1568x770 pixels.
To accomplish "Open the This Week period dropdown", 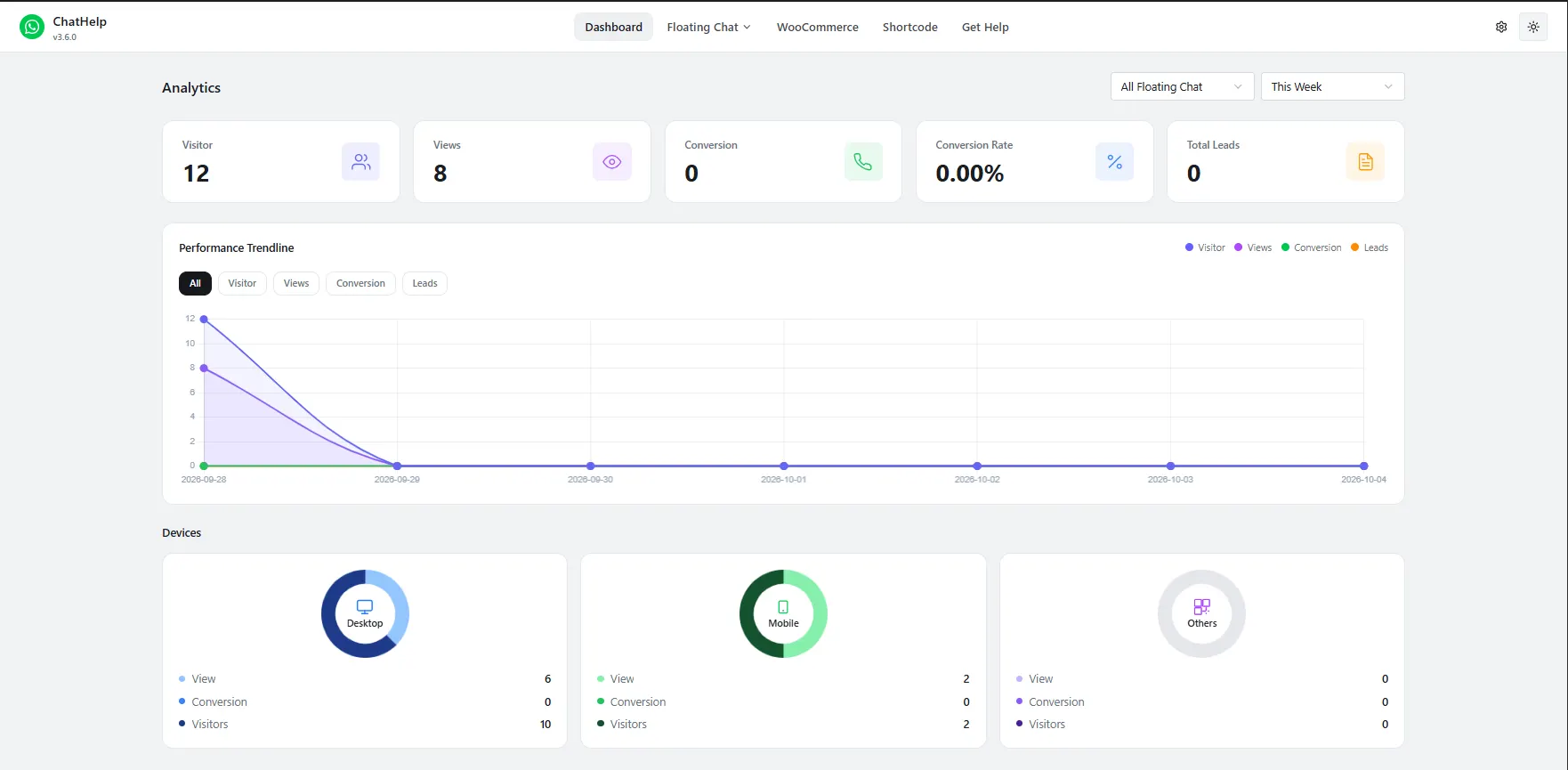I will tap(1332, 86).
